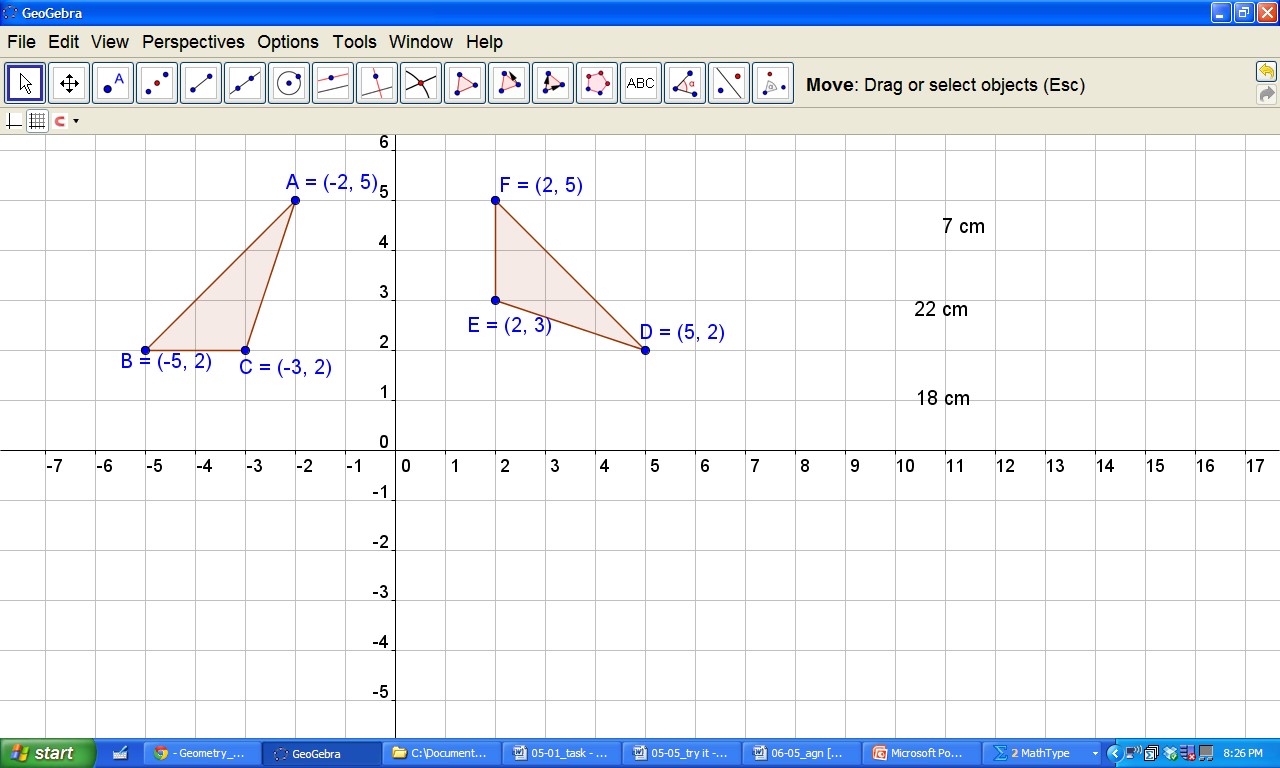The width and height of the screenshot is (1280, 768).
Task: Expand the grouped MathType taskbar button
Action: 1042,753
